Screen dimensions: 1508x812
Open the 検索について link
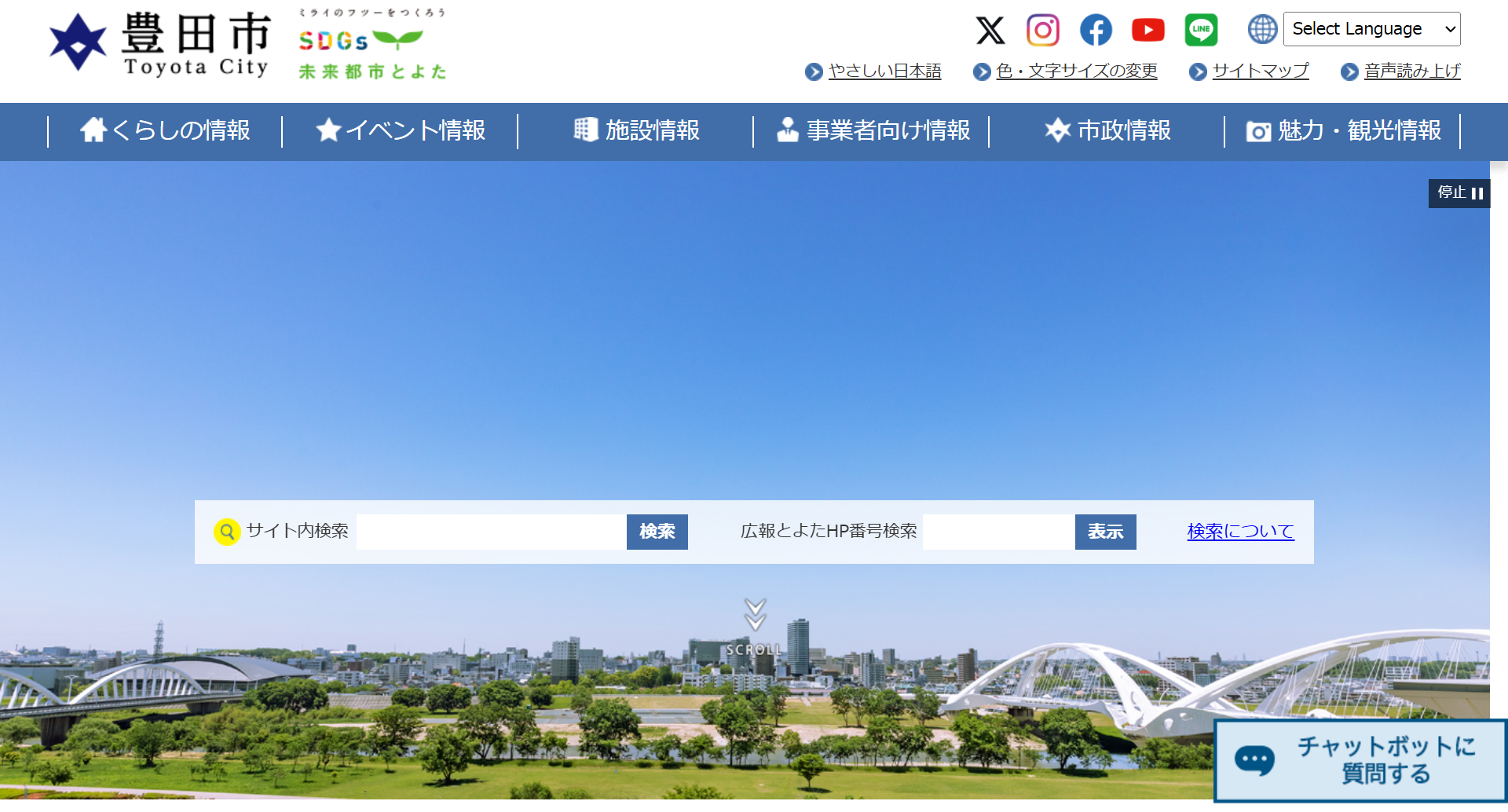[1240, 532]
